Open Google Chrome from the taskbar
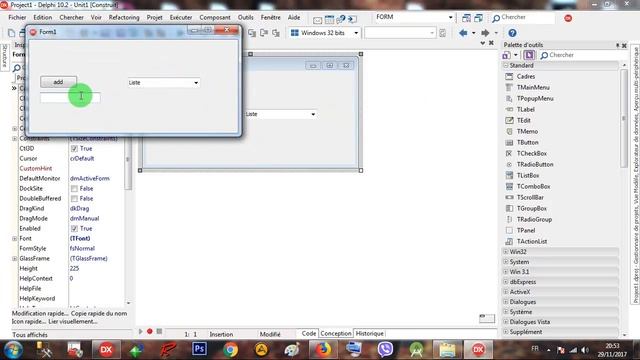Viewport: 640px width, 360px height. [x=231, y=350]
